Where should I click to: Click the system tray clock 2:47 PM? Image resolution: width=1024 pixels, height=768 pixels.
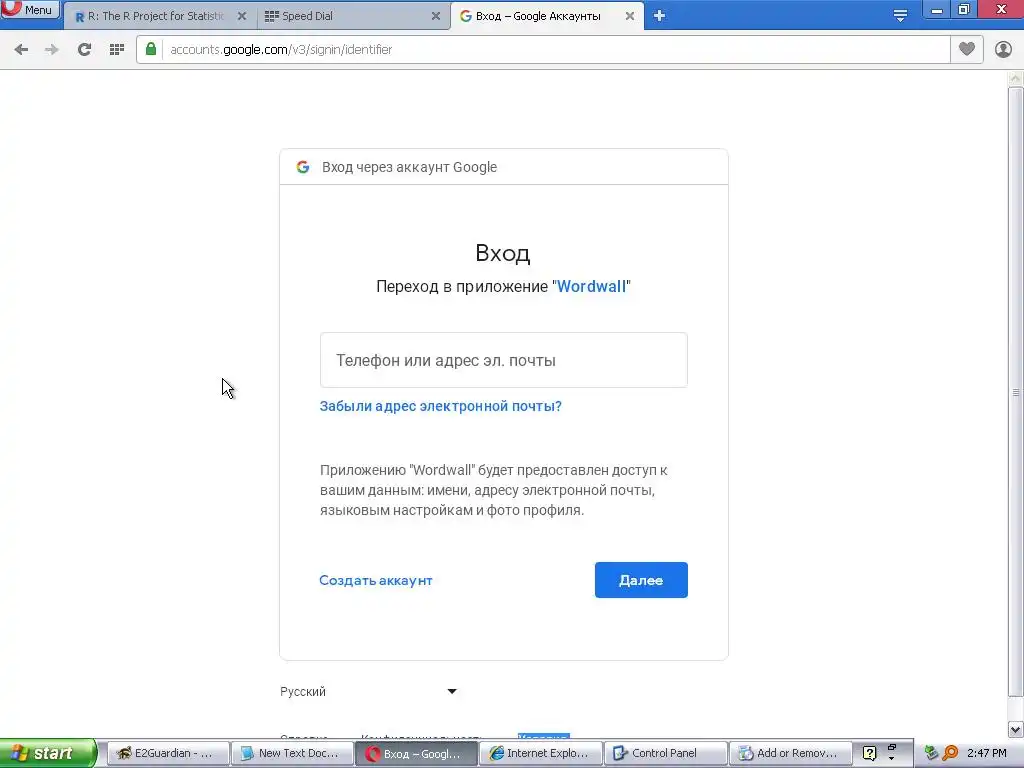[x=987, y=754]
